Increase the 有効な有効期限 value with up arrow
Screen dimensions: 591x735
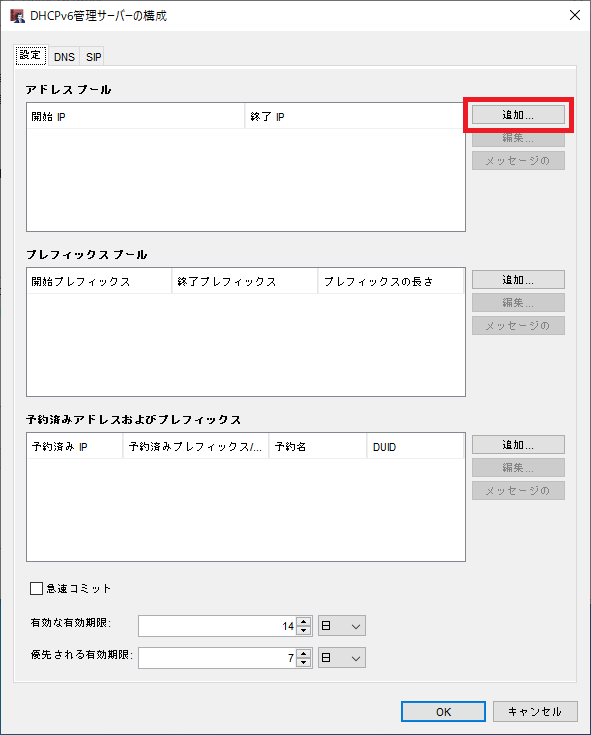(304, 622)
